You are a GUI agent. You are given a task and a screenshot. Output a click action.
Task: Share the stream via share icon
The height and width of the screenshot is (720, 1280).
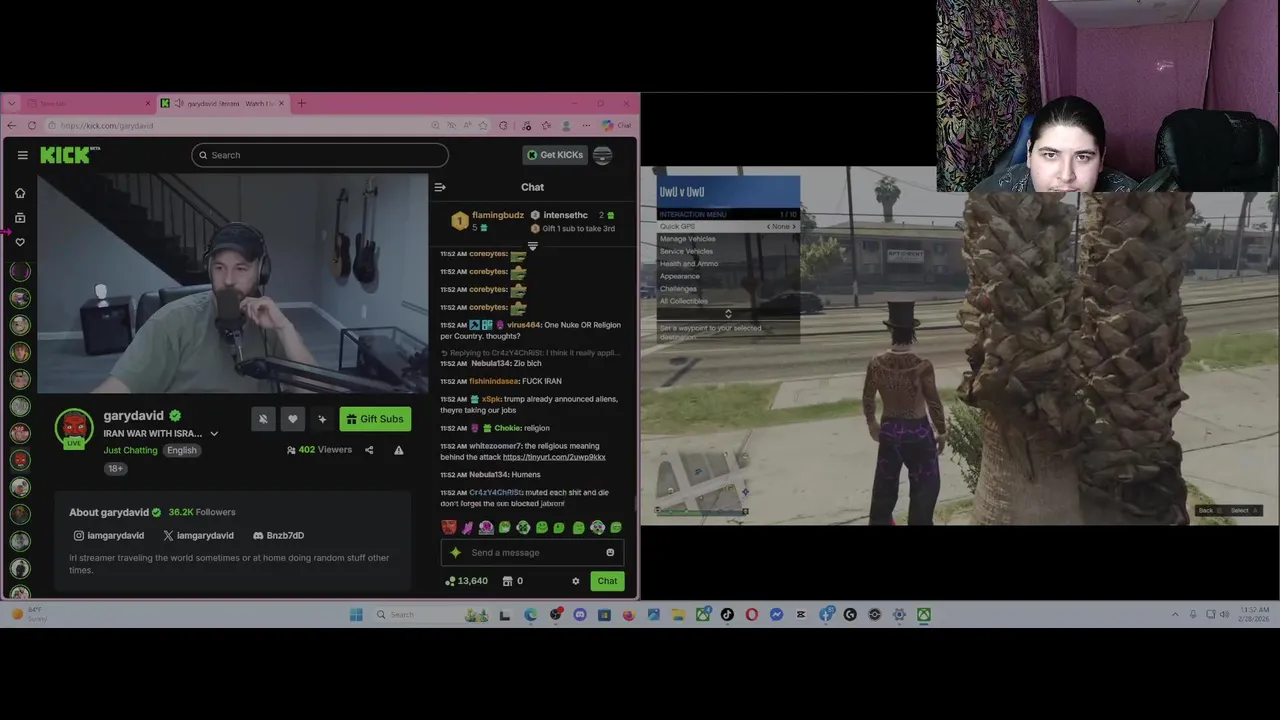pos(369,450)
